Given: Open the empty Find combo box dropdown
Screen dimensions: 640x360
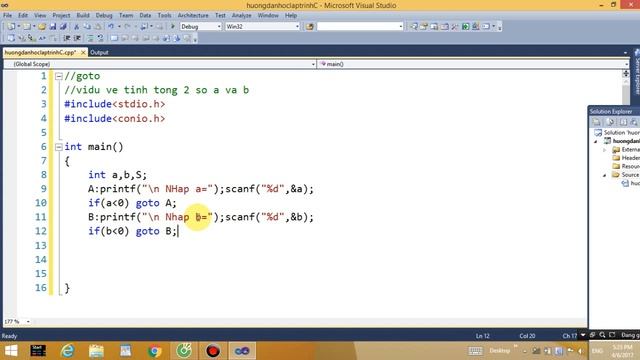Looking at the screenshot, I should point(400,27).
